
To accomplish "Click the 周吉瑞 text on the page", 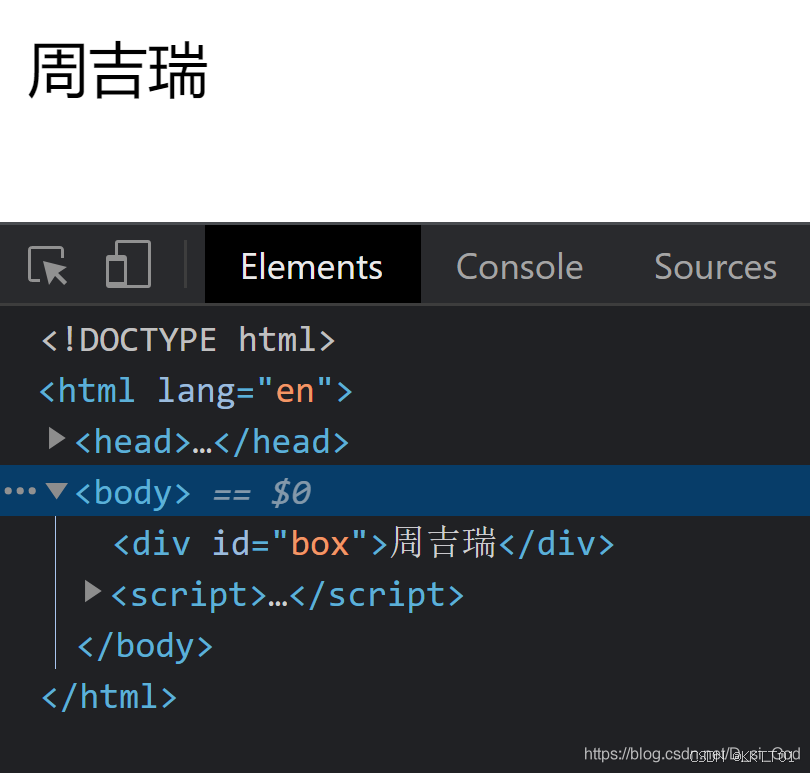I will tap(118, 70).
